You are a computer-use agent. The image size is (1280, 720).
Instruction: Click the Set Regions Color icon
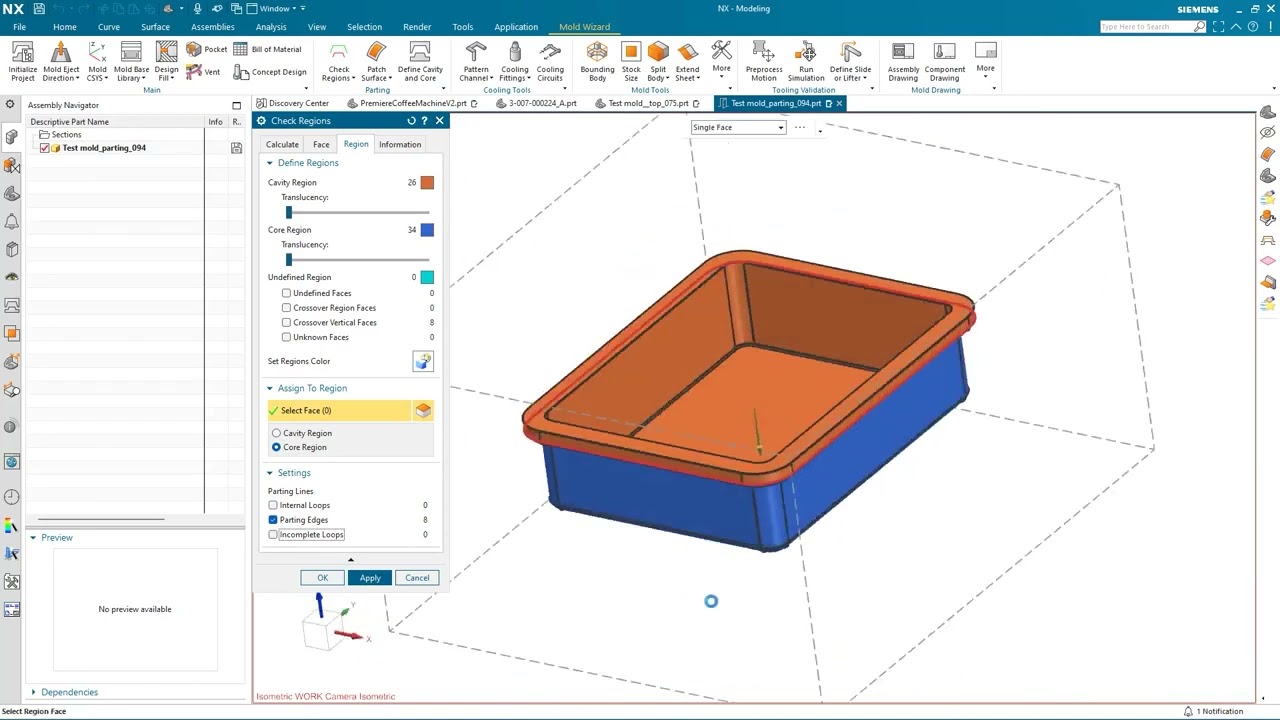pyautogui.click(x=423, y=361)
